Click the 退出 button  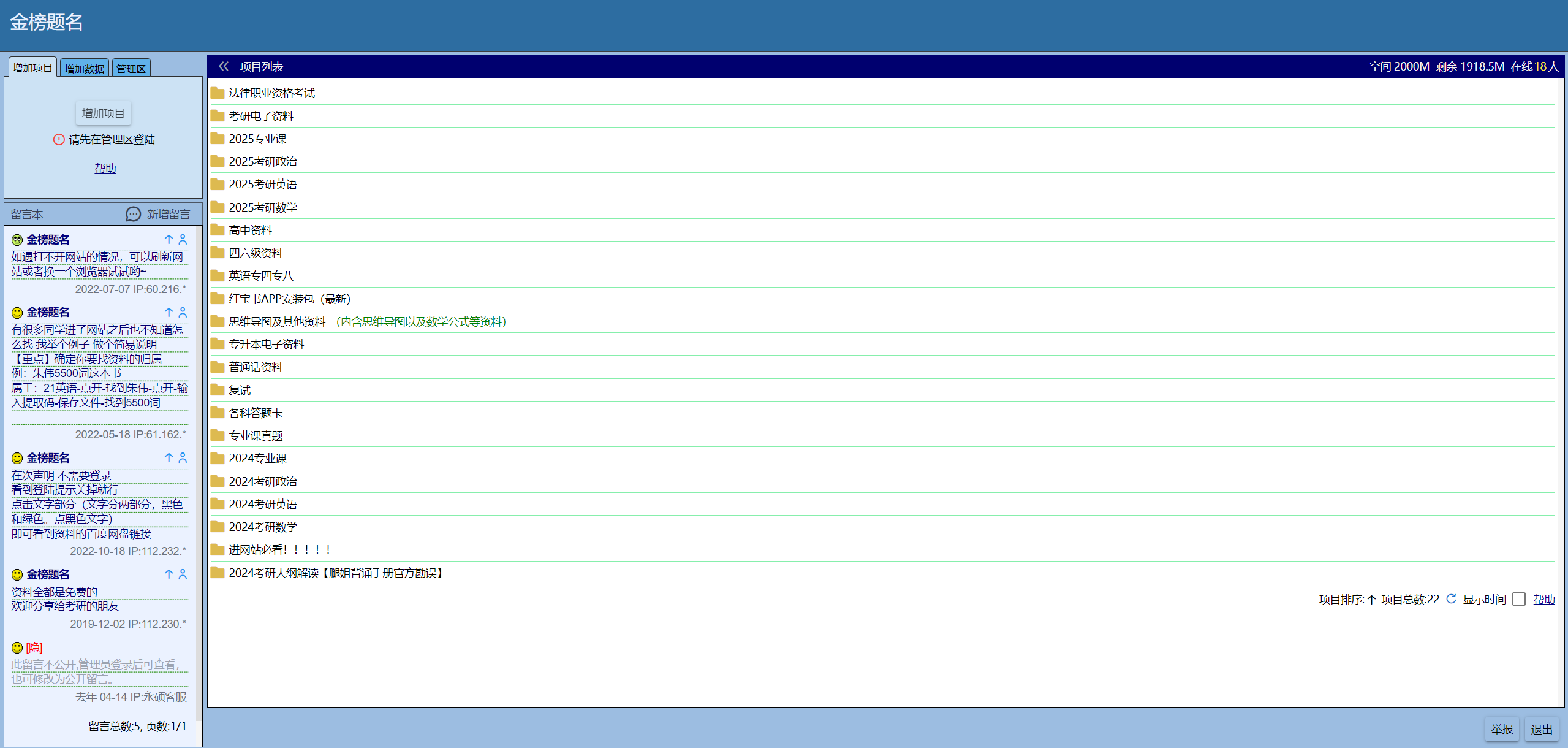click(x=1541, y=729)
